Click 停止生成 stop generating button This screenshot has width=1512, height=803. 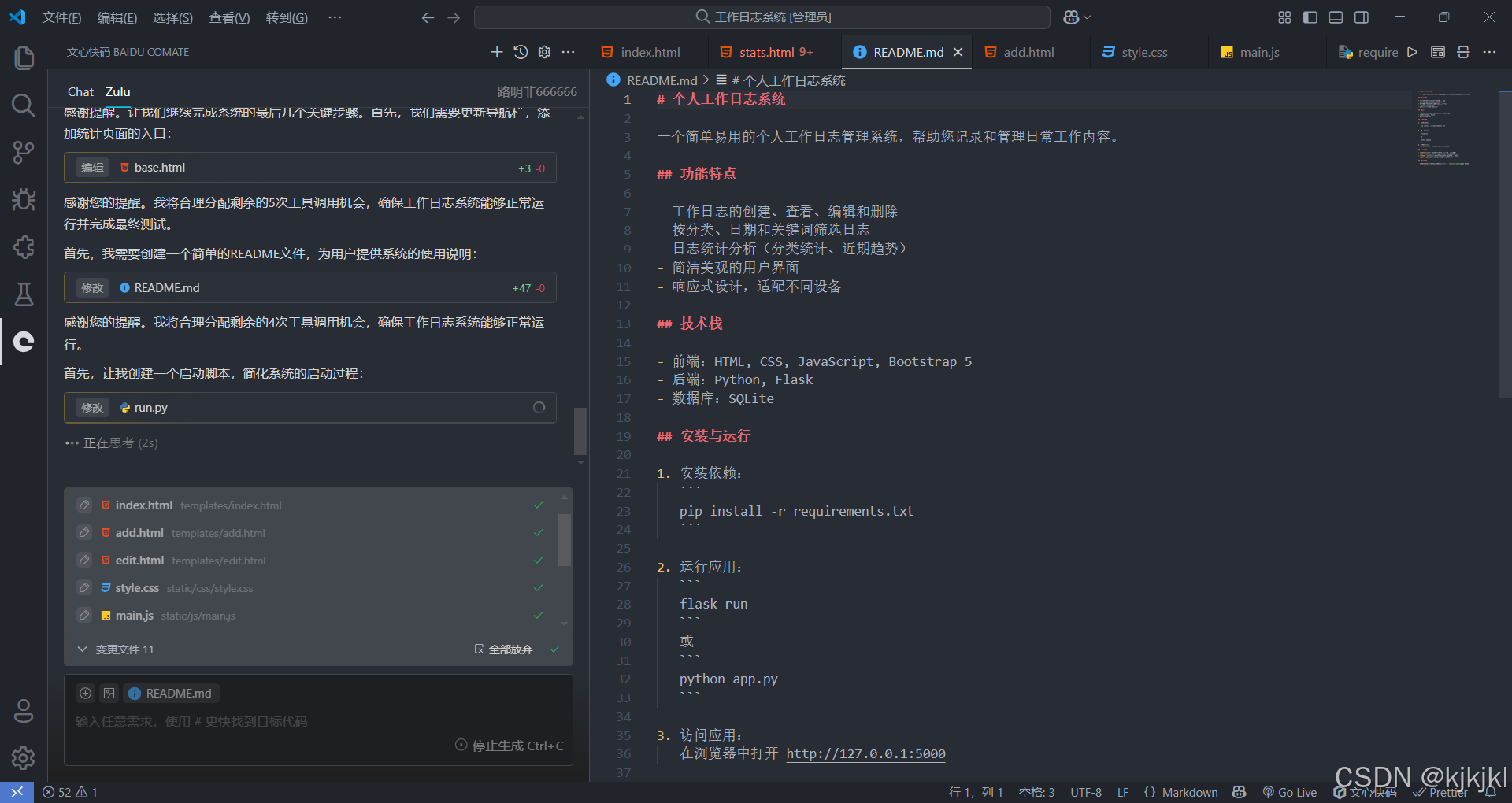[x=510, y=746]
